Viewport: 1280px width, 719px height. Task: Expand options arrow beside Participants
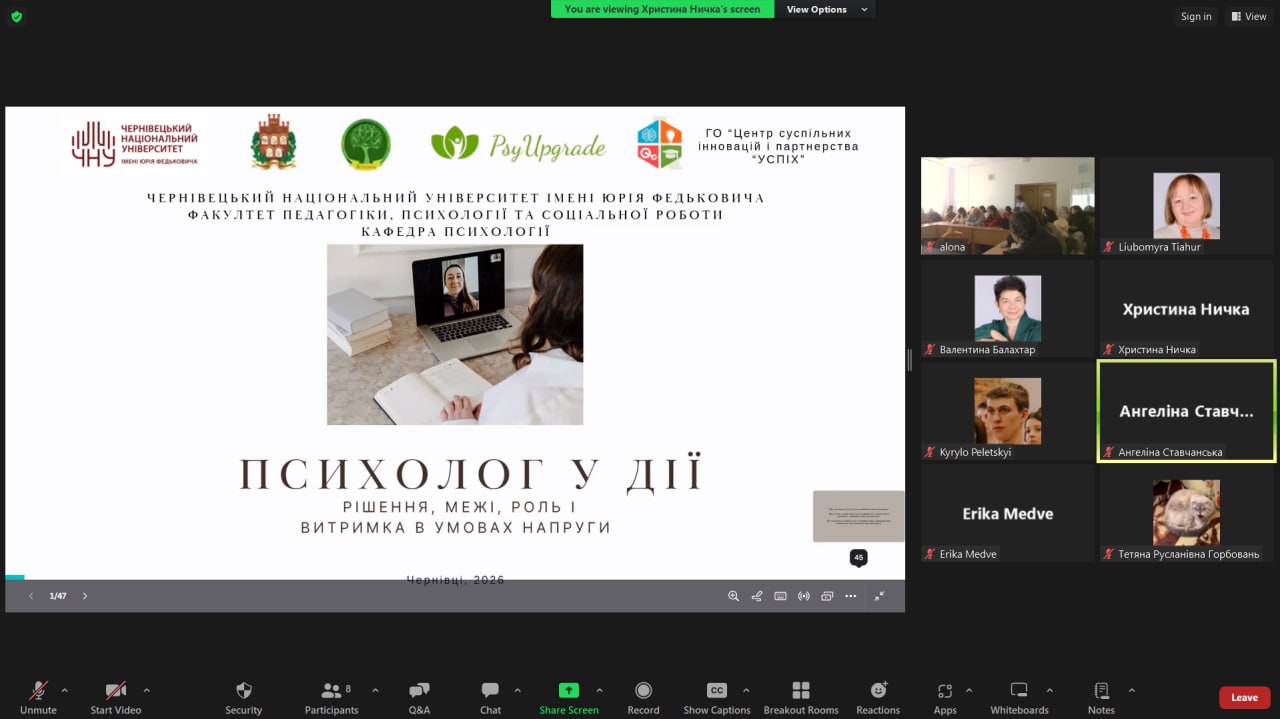coord(375,690)
